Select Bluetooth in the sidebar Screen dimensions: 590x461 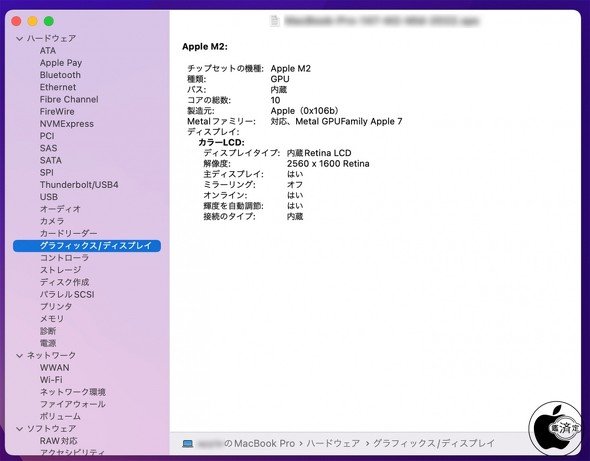click(x=60, y=75)
